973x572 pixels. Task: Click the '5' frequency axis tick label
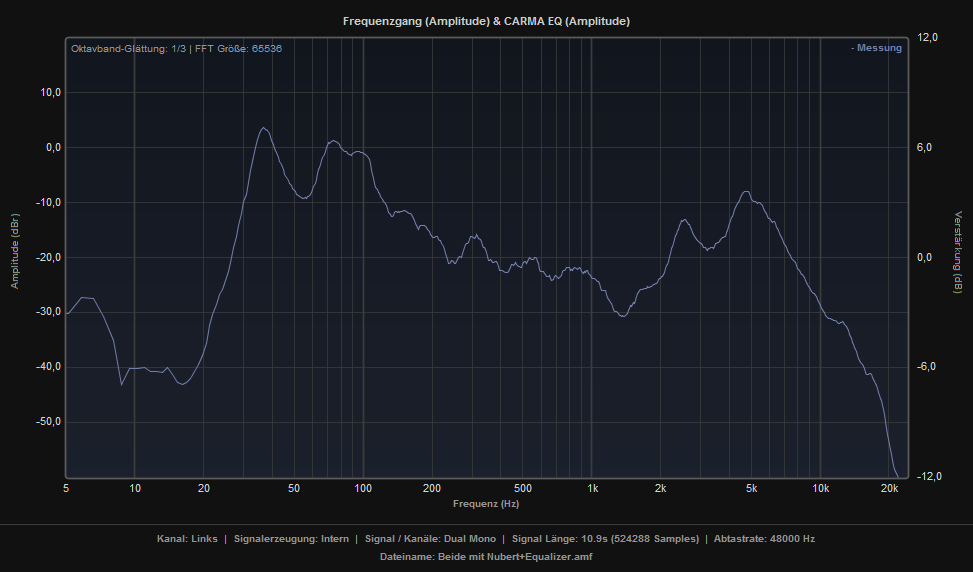click(66, 489)
